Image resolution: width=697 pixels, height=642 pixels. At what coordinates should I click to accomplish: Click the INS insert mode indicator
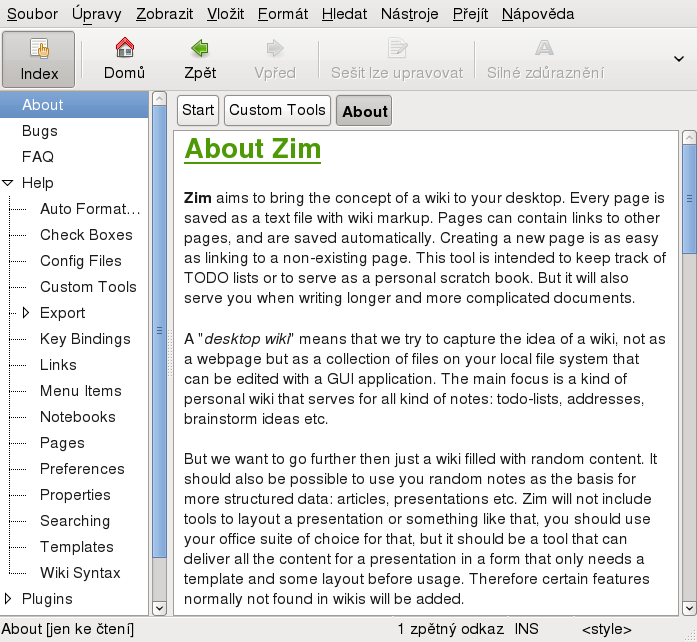(x=526, y=629)
